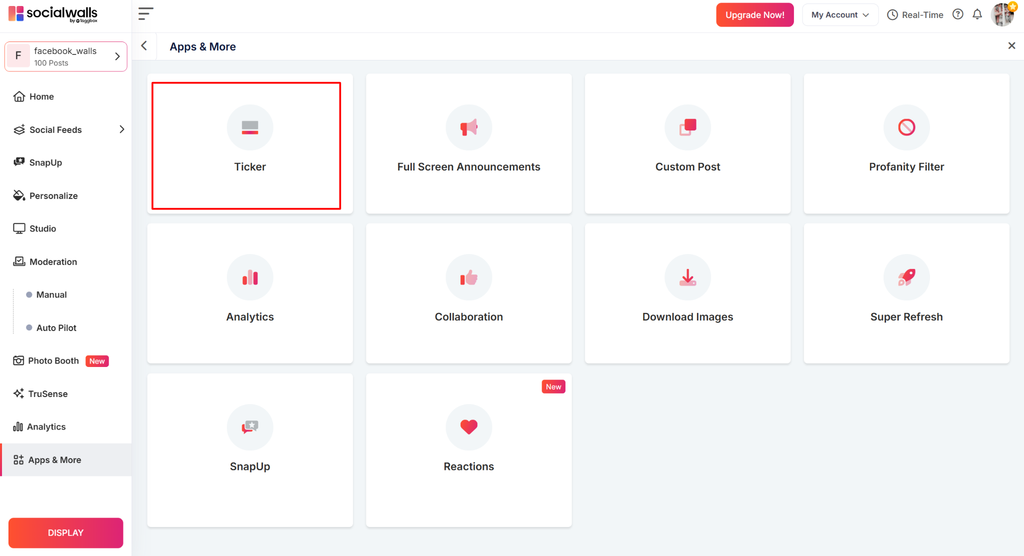Image resolution: width=1024 pixels, height=556 pixels.
Task: Click the Real-Time clock icon
Action: coord(892,15)
